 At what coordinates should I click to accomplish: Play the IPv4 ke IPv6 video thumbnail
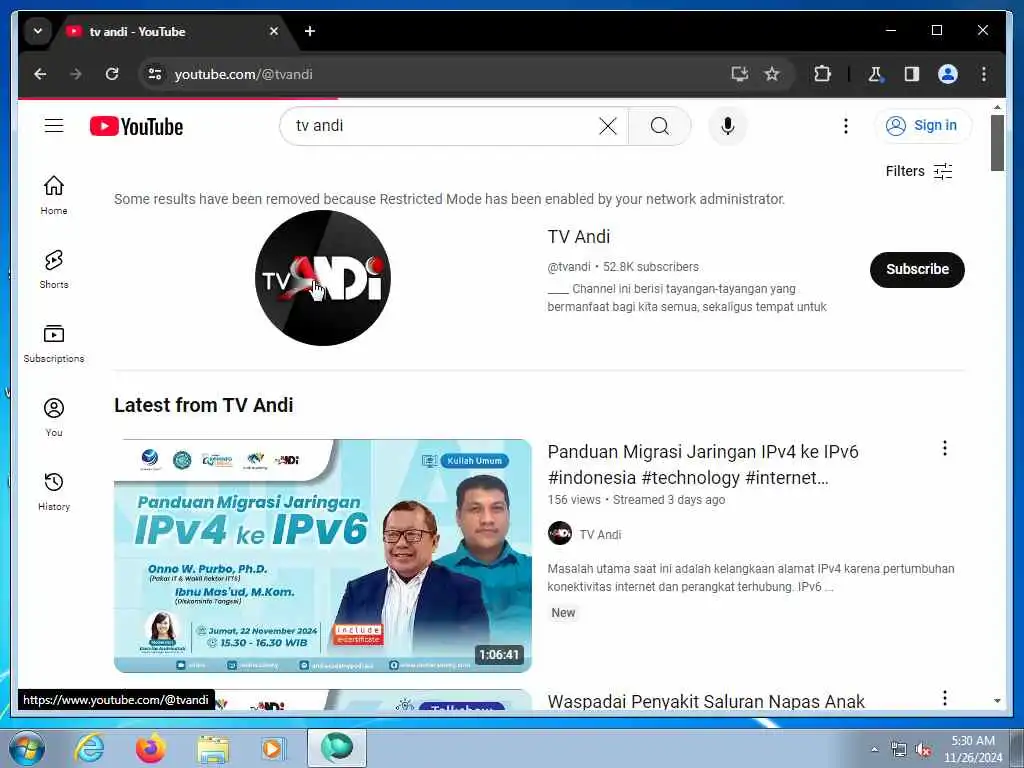pos(323,556)
